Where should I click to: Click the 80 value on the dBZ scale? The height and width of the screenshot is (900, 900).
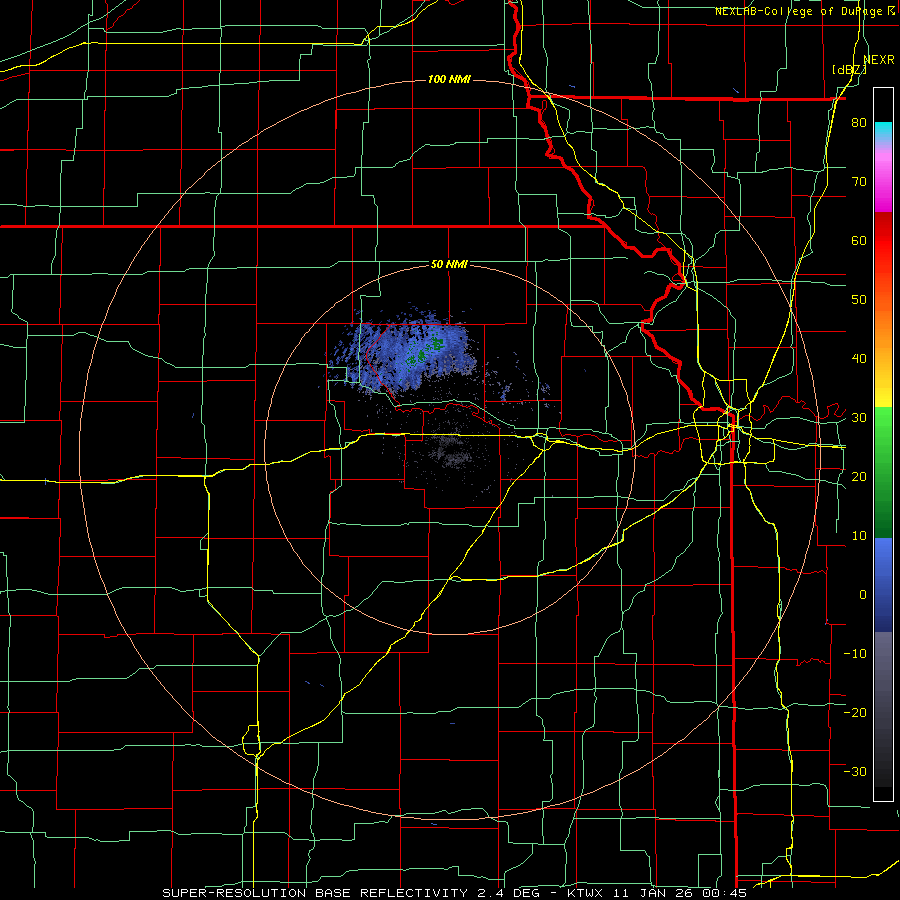pos(859,123)
